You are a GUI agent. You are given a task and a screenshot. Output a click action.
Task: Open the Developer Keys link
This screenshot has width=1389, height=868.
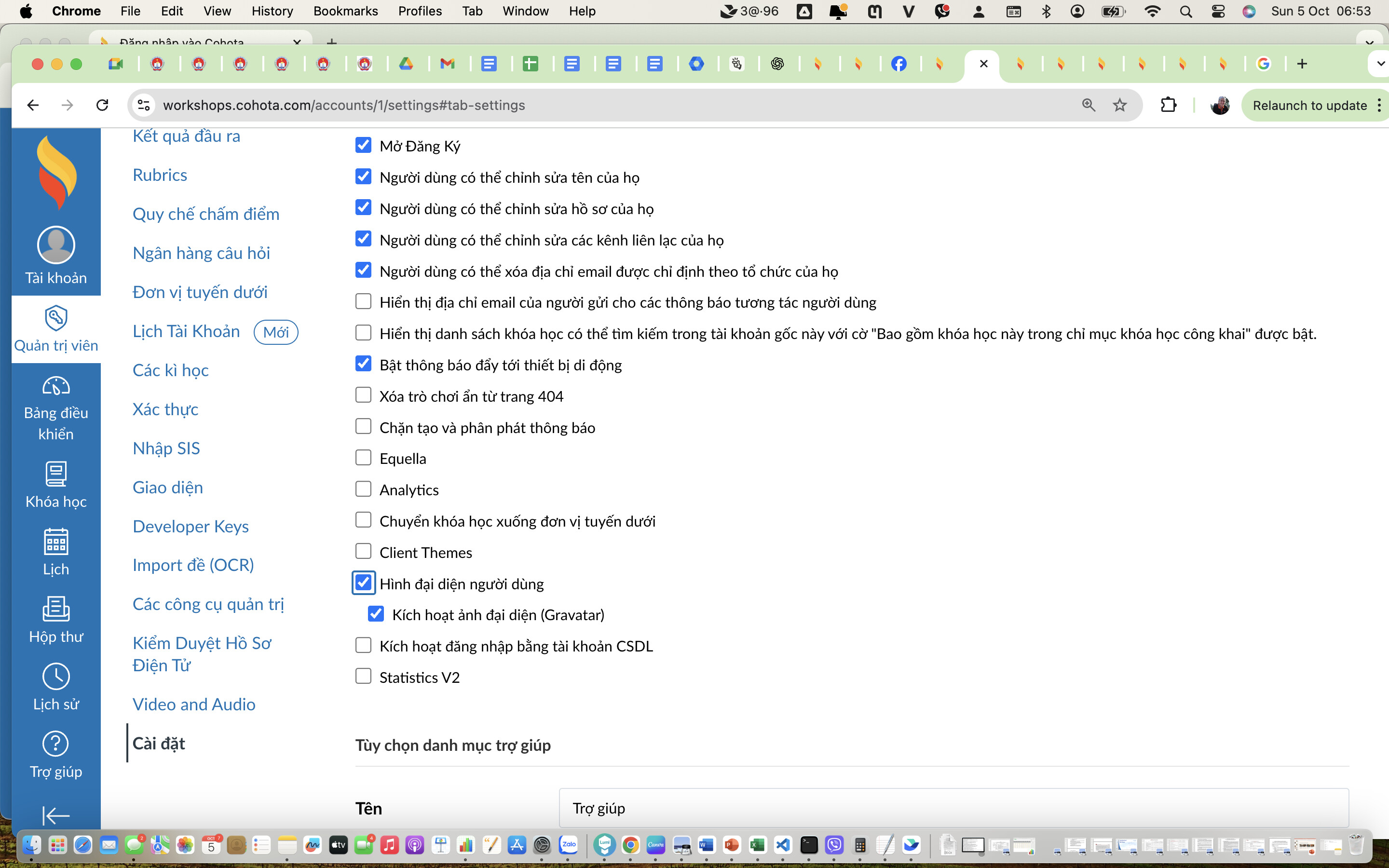point(191,527)
